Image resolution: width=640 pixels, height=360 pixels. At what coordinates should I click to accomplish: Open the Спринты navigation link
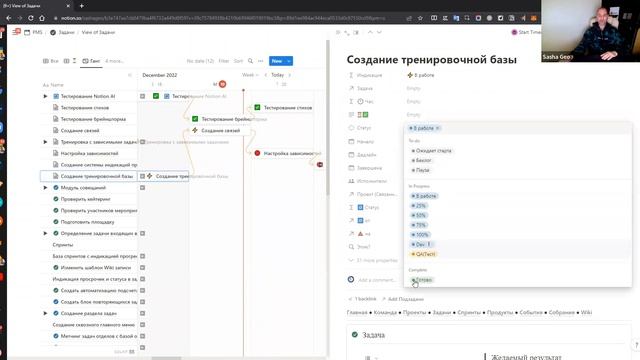pos(469,313)
